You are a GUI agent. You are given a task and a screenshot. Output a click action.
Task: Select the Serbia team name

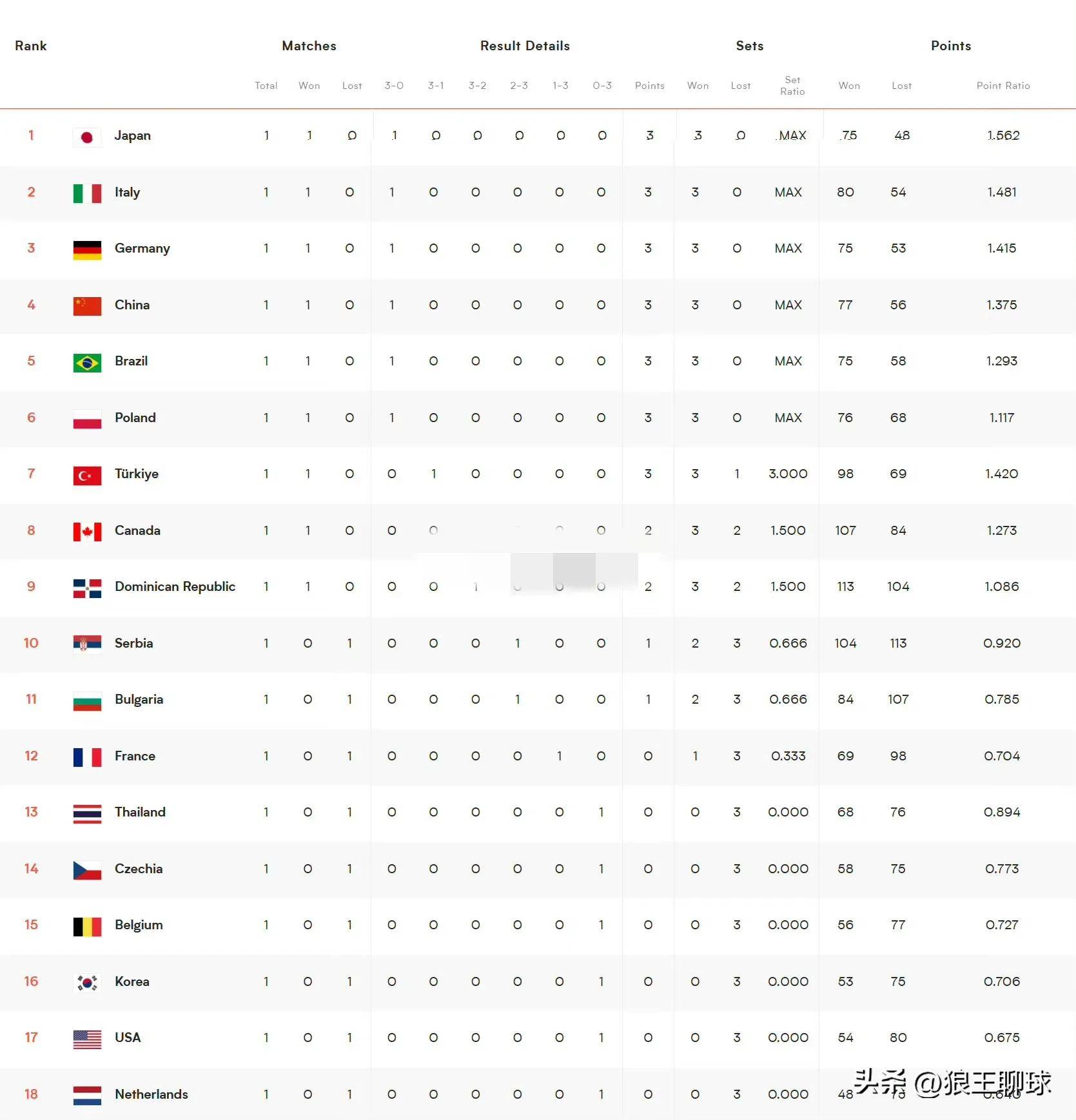coord(133,643)
